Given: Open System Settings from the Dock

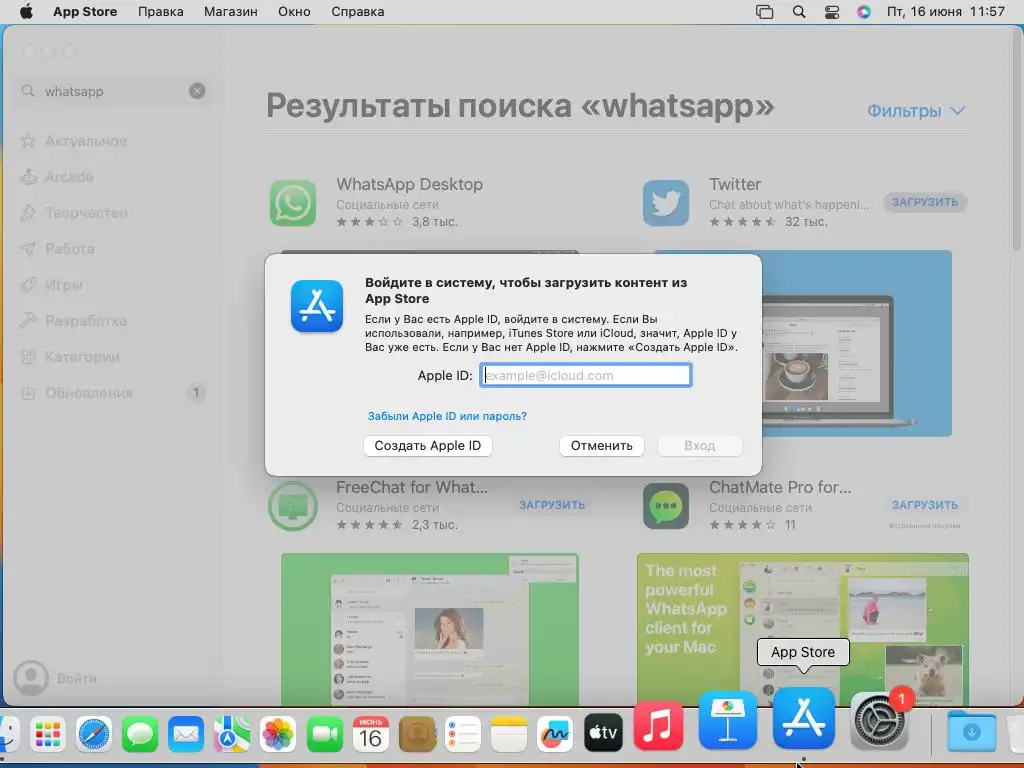Looking at the screenshot, I should click(879, 721).
